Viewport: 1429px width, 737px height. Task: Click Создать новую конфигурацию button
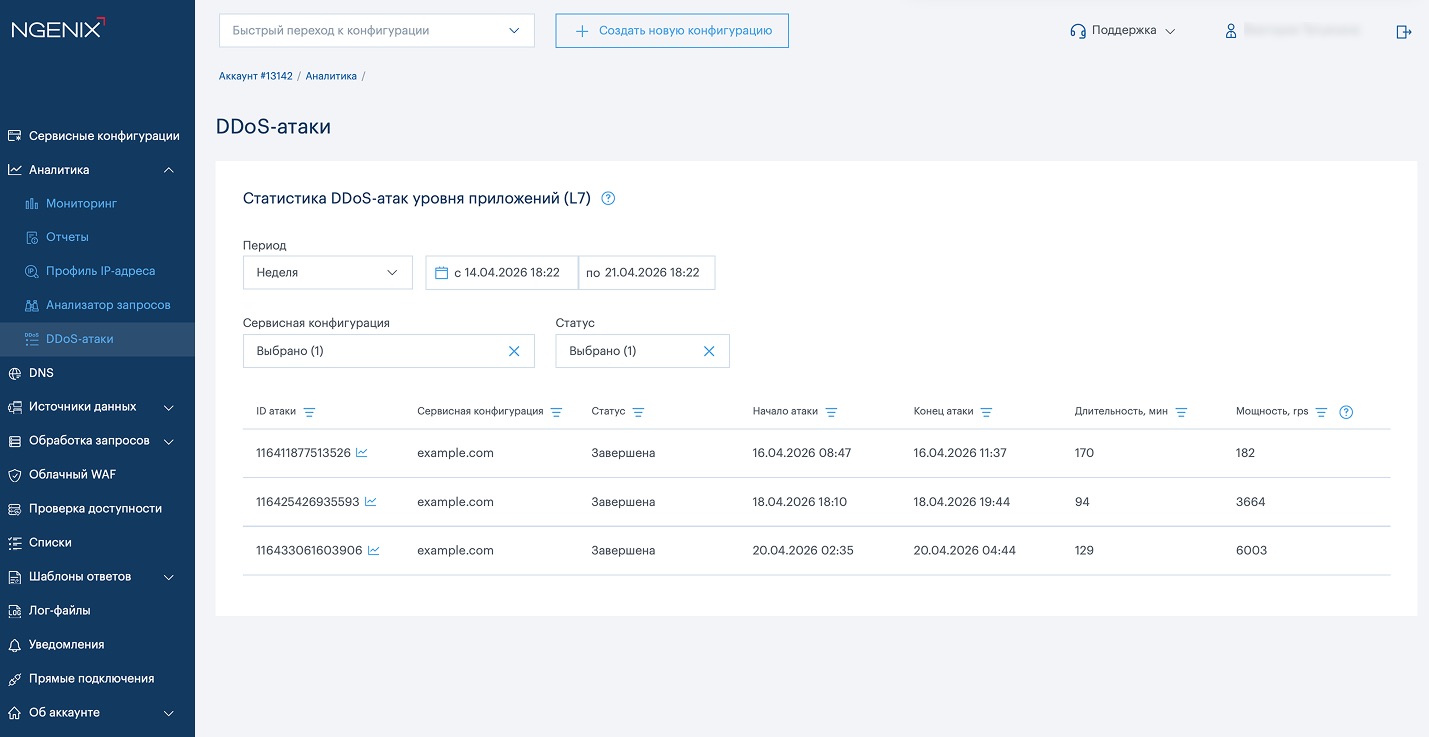672,31
